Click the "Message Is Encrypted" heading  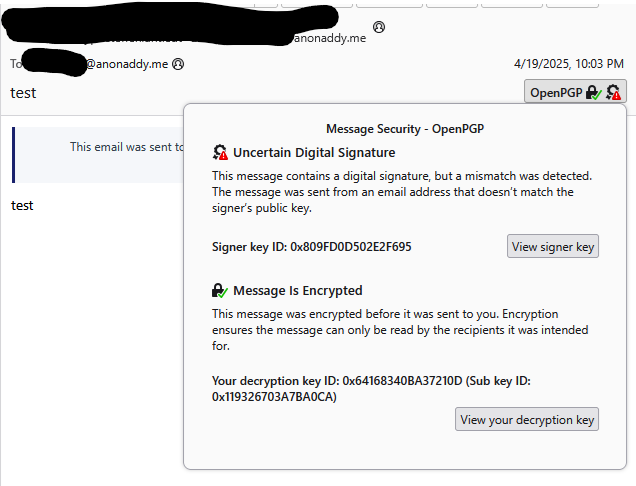[x=297, y=291]
